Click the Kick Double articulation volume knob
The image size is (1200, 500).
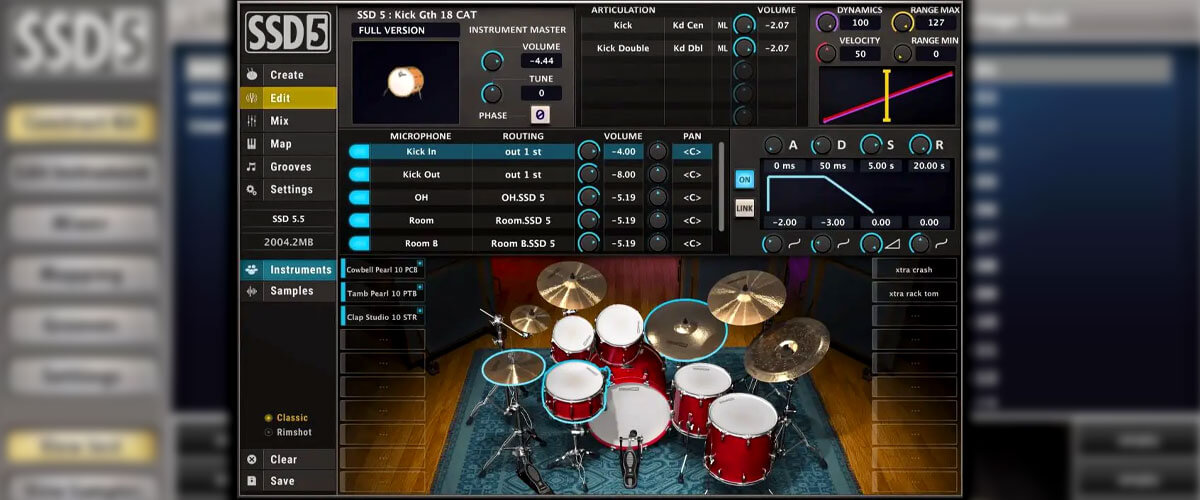point(743,48)
